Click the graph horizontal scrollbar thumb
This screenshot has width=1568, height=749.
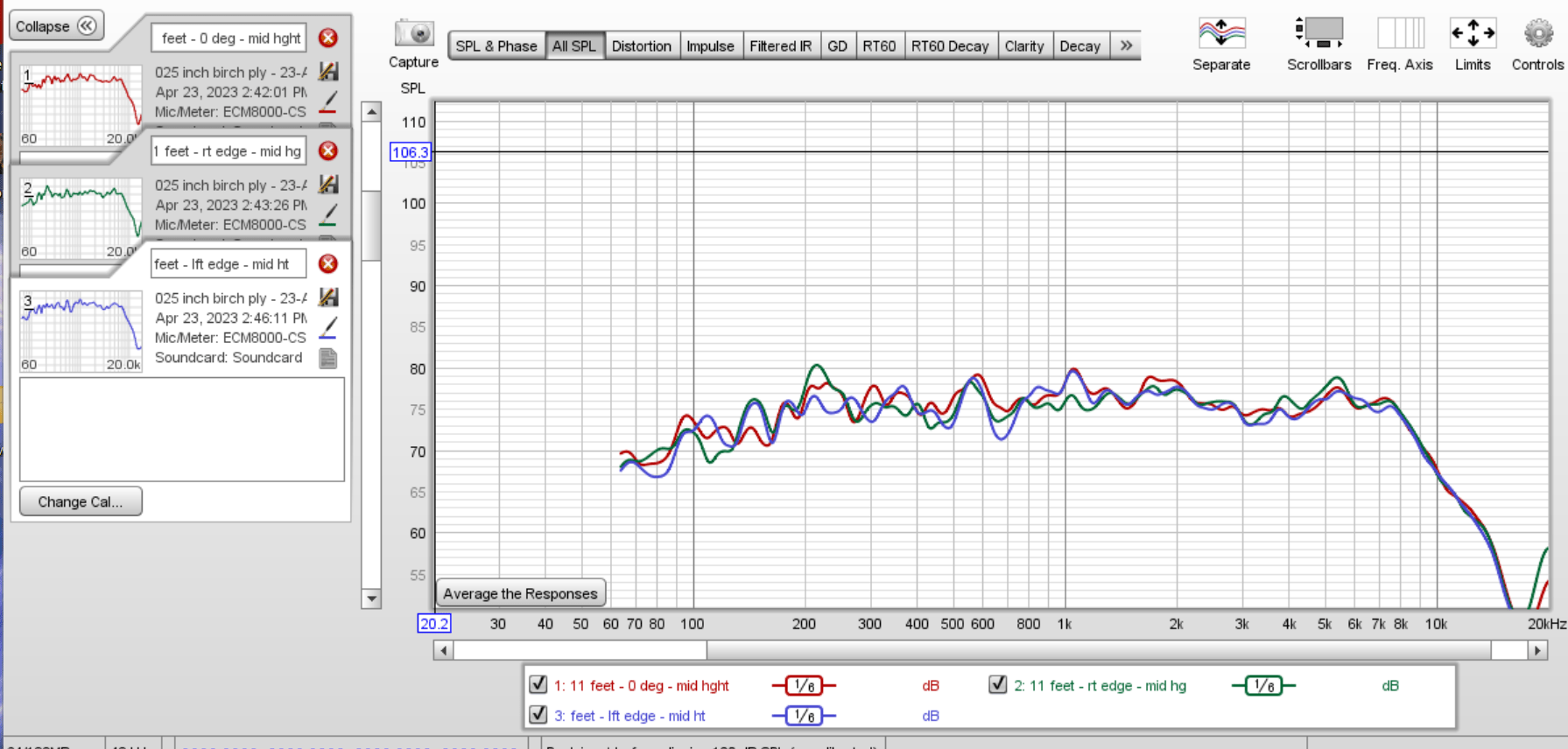pos(1099,650)
